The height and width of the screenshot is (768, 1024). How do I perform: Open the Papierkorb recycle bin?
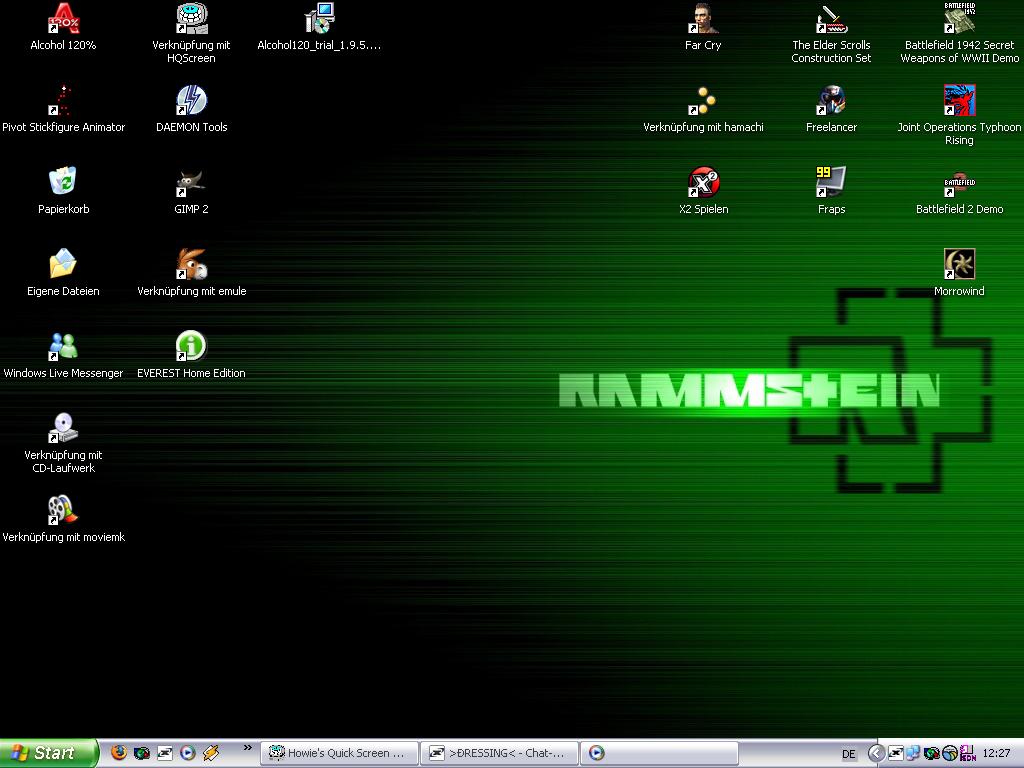point(63,191)
